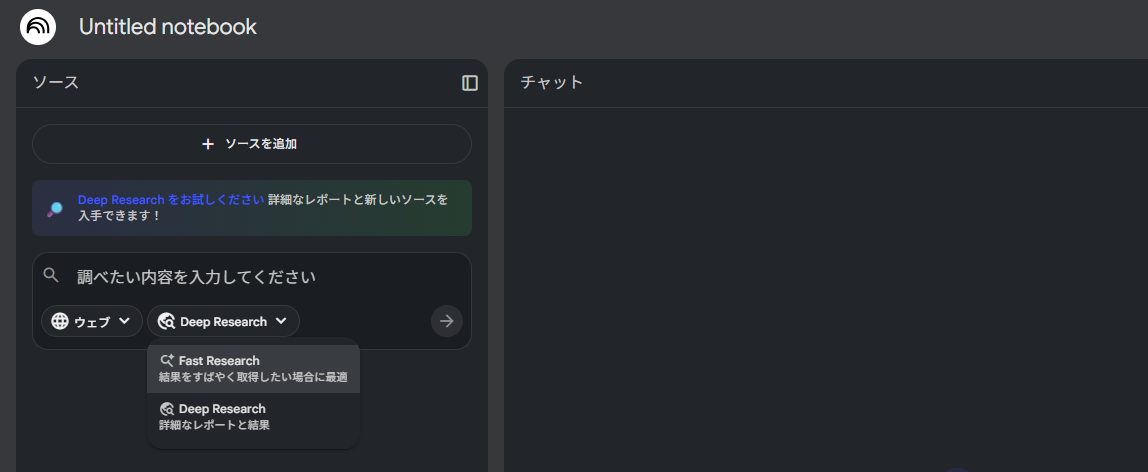Click the Untitled notebook title
1148x472 pixels.
coord(168,27)
